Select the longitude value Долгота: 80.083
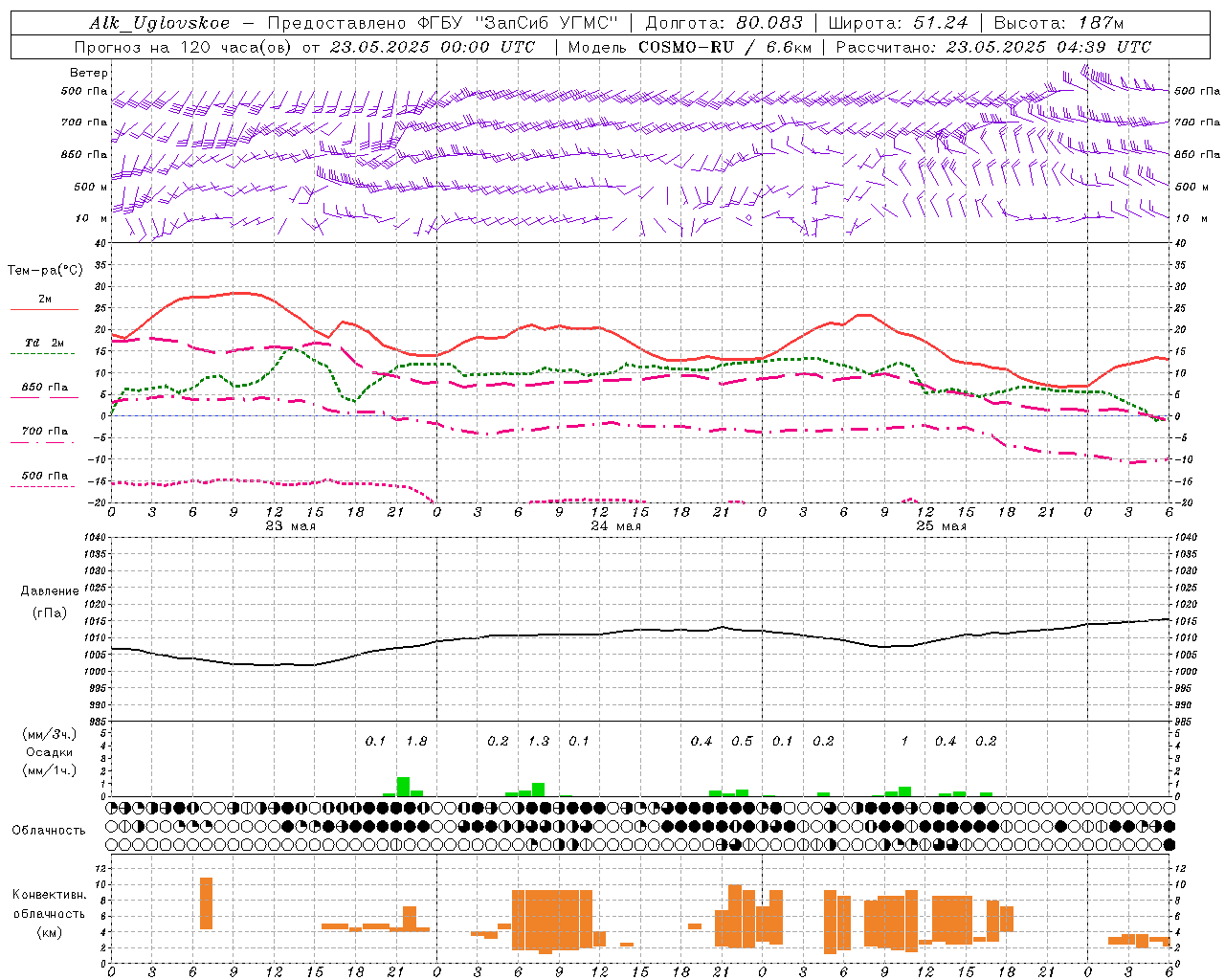This screenshot has width=1225, height=980. (x=725, y=23)
